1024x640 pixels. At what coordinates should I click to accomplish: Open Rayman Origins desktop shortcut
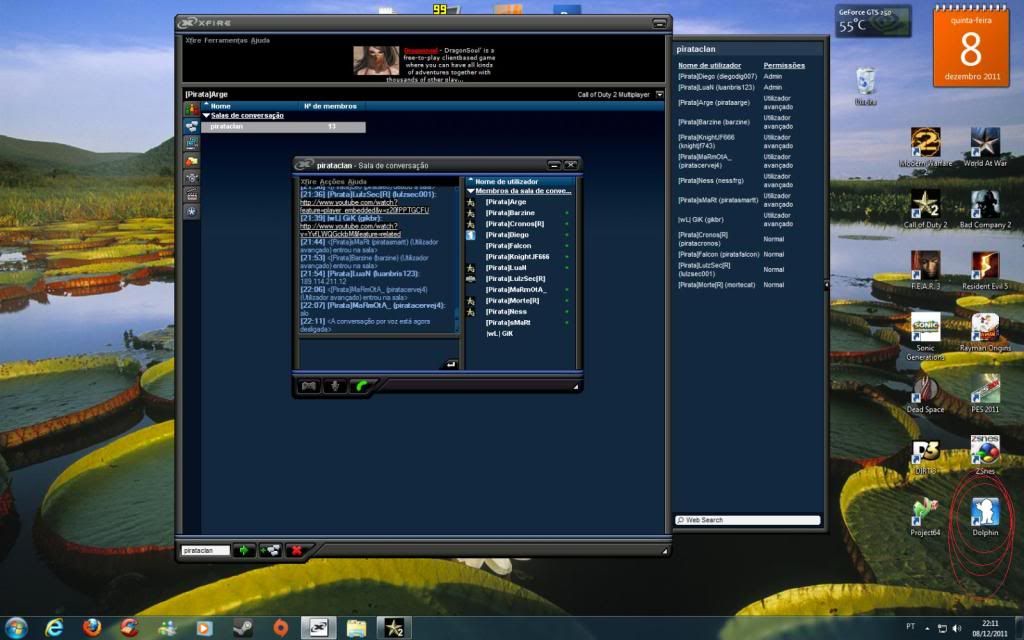(985, 332)
